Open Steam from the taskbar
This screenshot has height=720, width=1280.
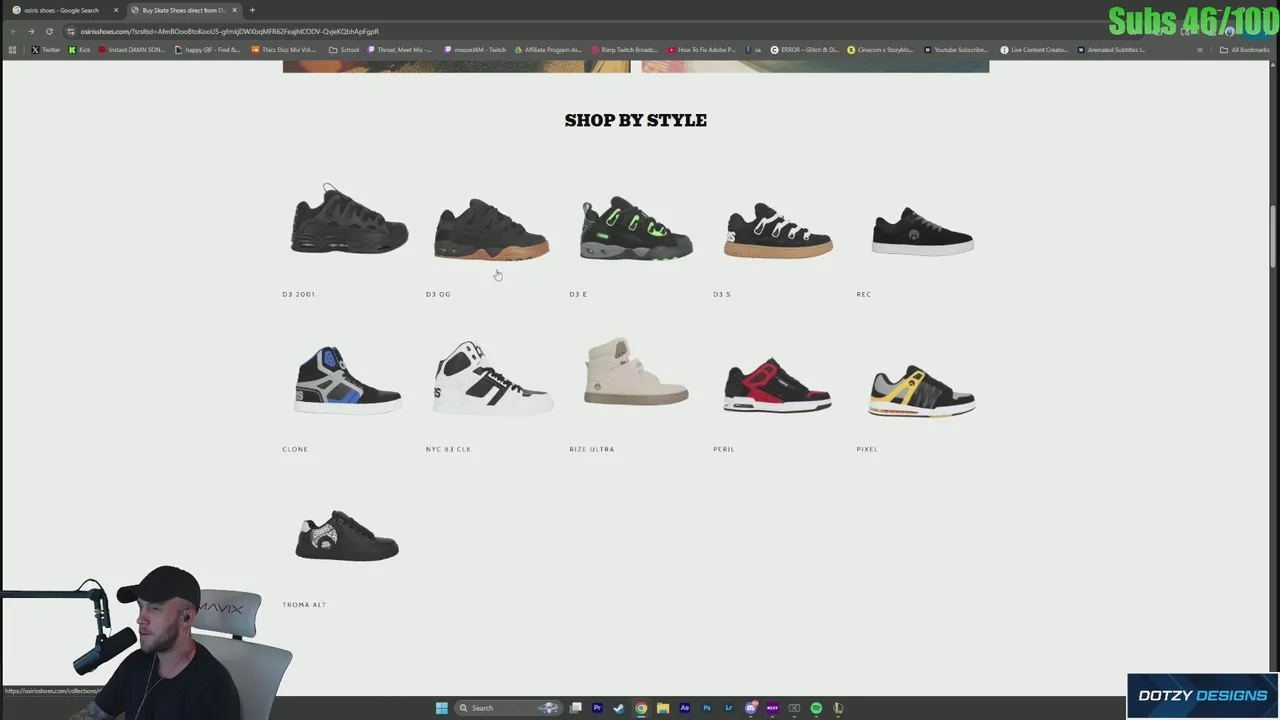click(619, 708)
